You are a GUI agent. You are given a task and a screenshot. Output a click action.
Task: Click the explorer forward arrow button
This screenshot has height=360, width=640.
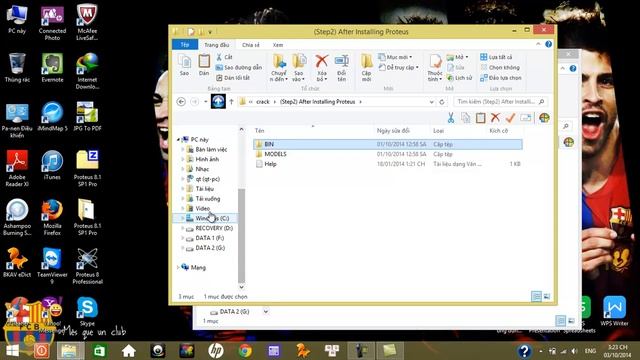pos(195,102)
